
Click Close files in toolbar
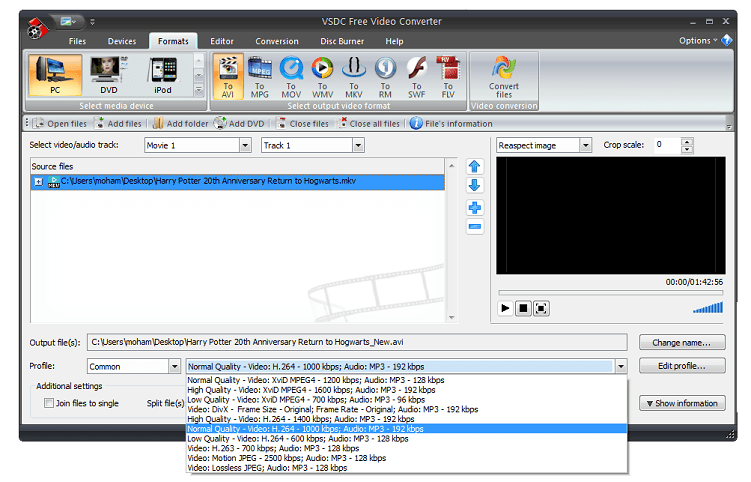(303, 124)
